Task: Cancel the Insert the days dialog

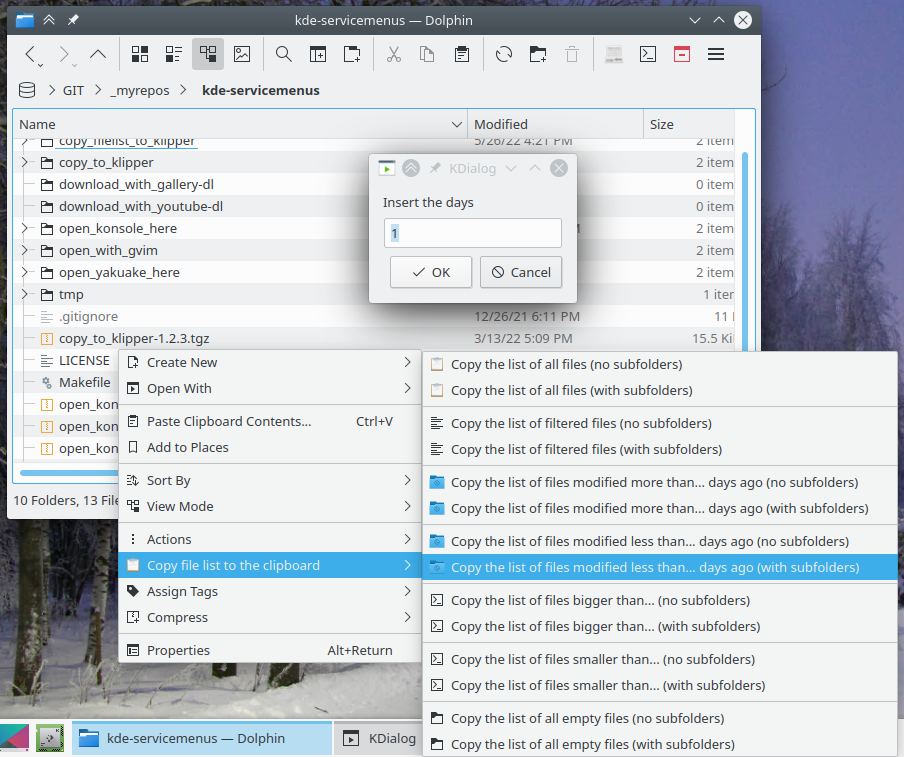Action: pyautogui.click(x=520, y=271)
